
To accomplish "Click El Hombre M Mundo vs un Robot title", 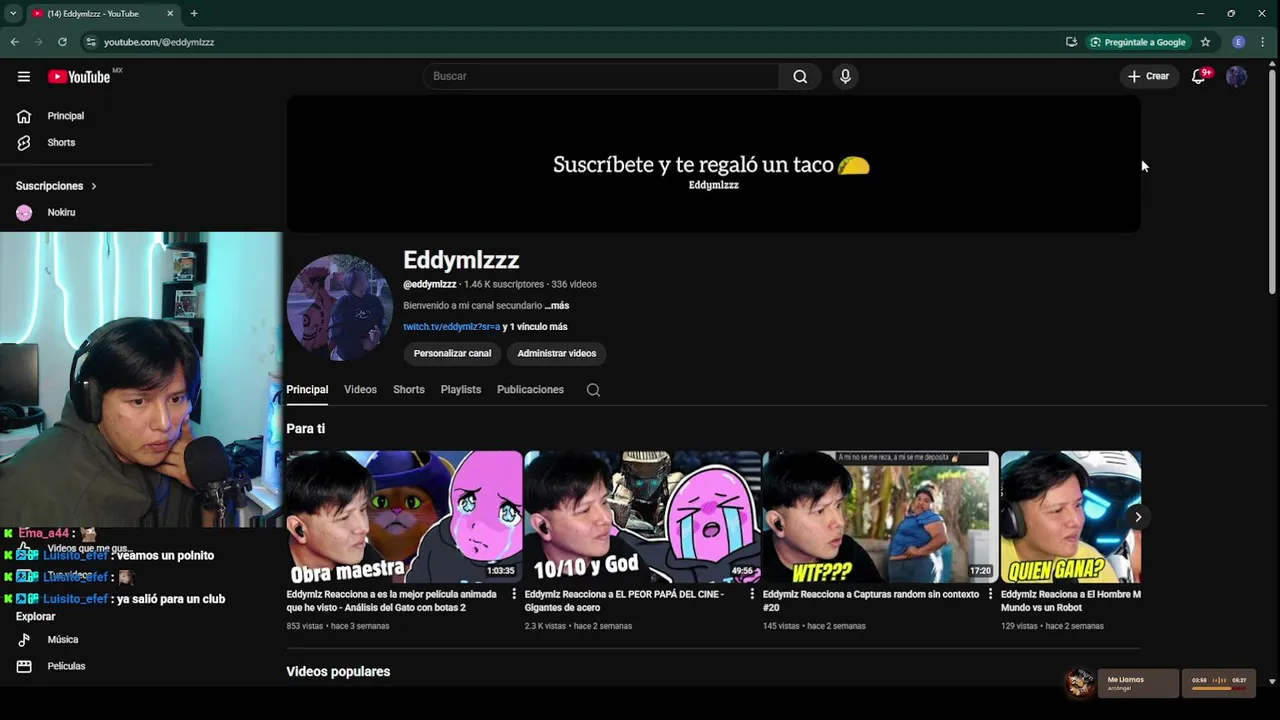I will [1071, 601].
